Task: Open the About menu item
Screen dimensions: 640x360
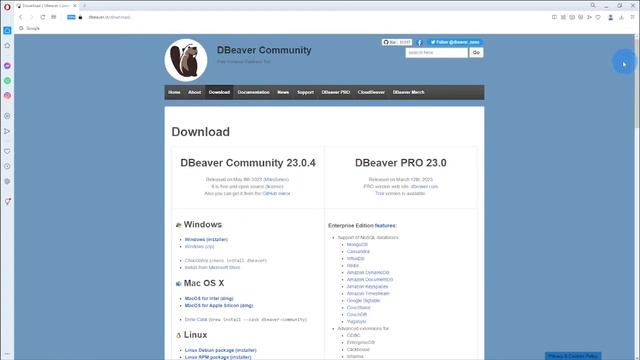Action: click(x=195, y=92)
